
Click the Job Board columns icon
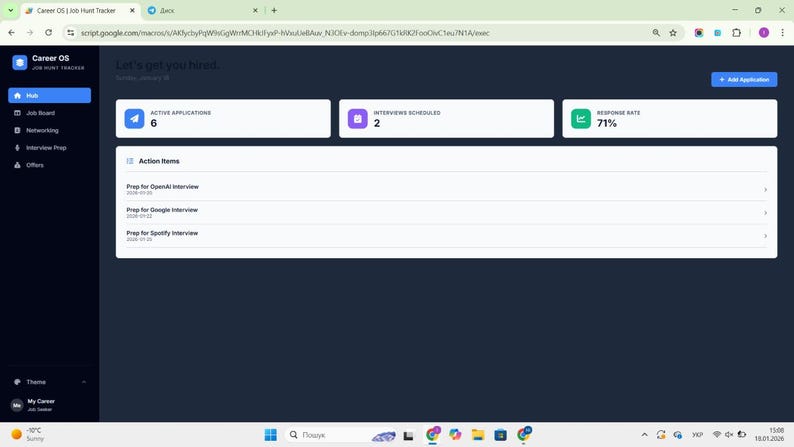click(17, 113)
